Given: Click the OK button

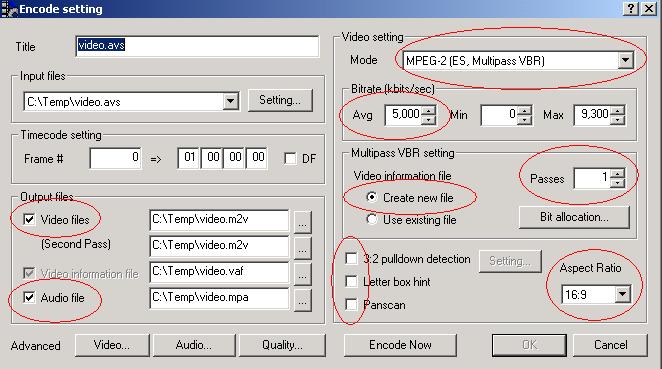Looking at the screenshot, I should coord(529,345).
